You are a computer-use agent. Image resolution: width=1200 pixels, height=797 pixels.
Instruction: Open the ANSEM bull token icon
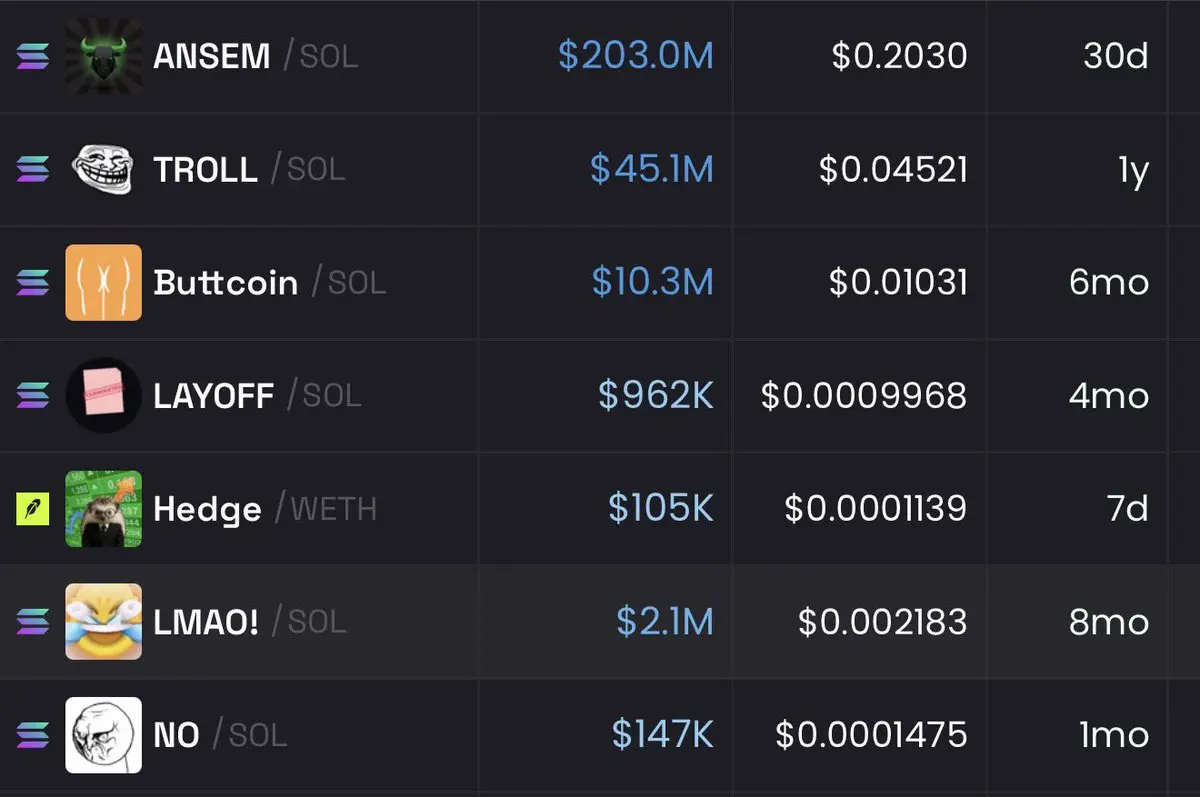(x=103, y=56)
